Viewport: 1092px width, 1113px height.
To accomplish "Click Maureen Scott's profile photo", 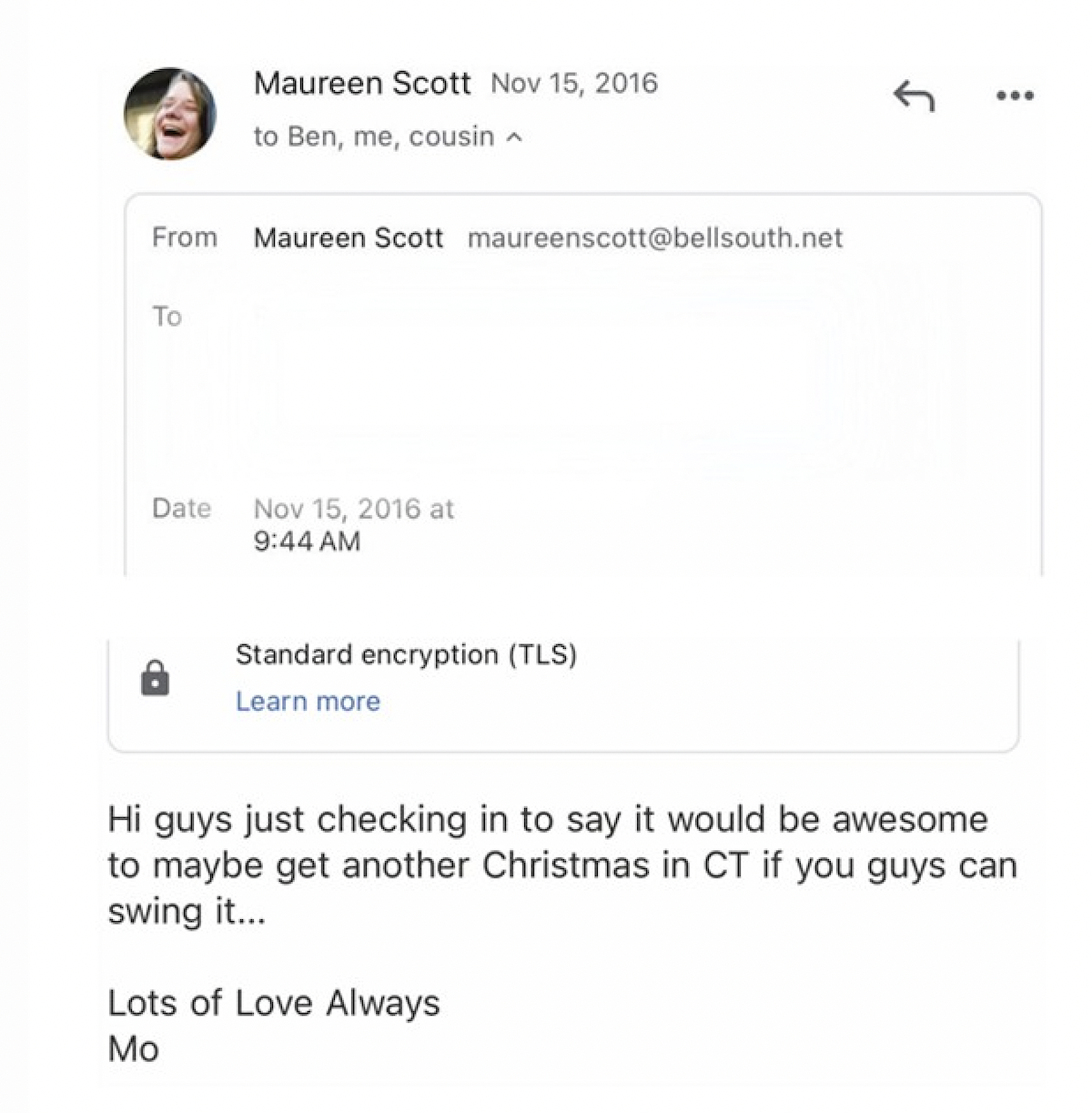I will coord(170,114).
